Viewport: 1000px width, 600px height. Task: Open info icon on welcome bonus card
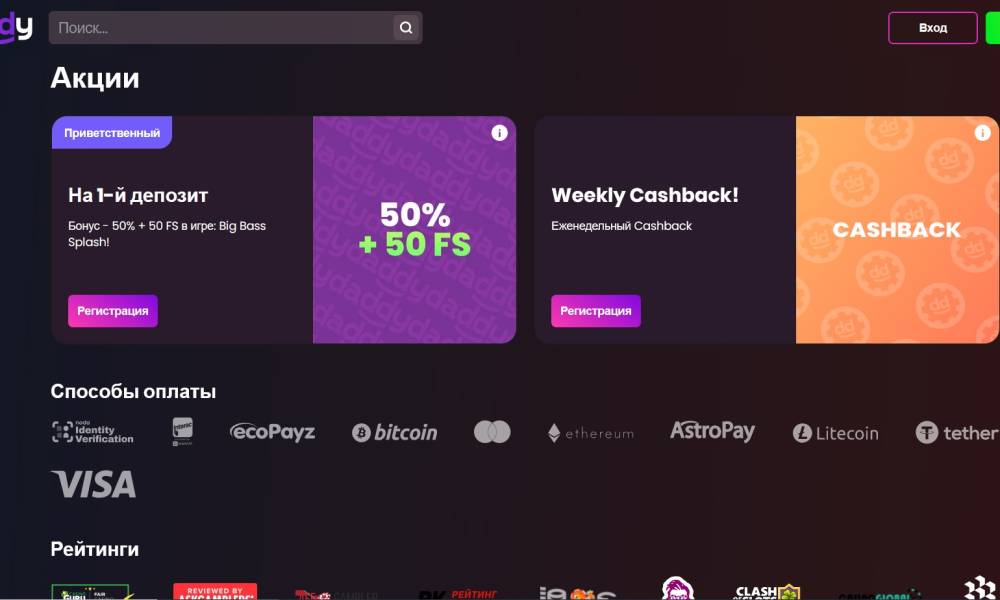click(499, 133)
